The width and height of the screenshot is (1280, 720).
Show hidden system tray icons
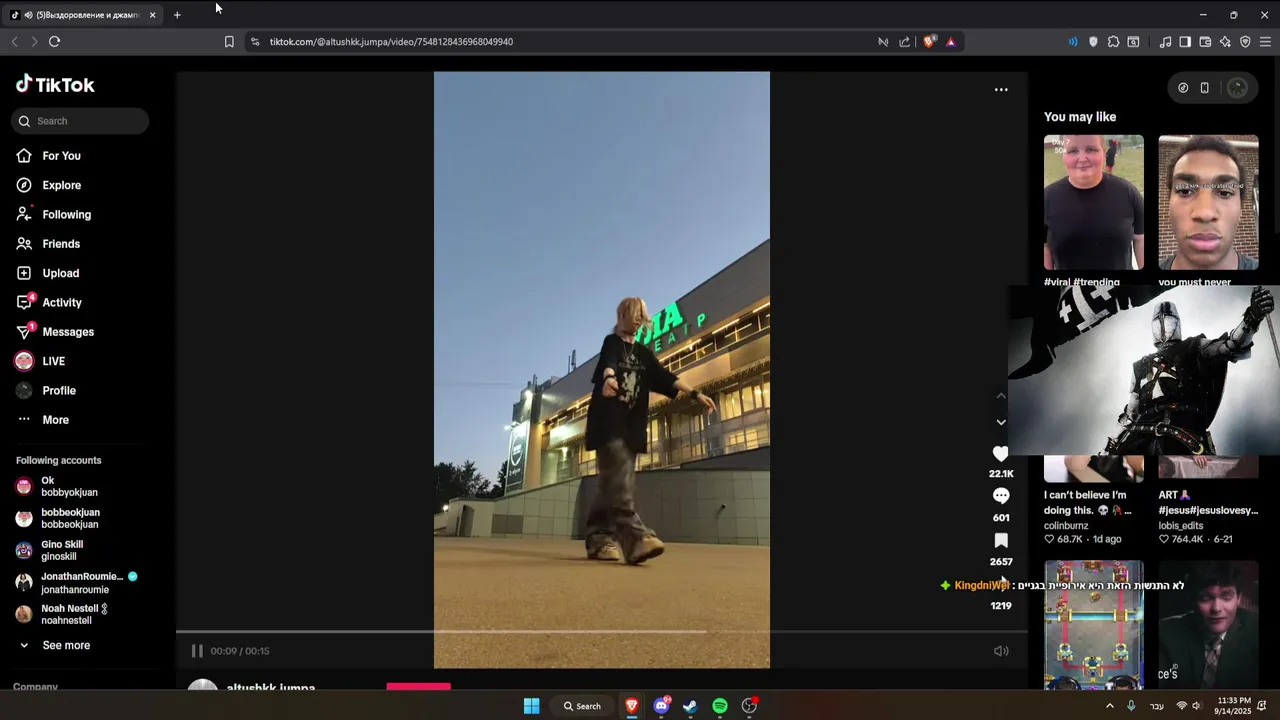[x=1109, y=706]
